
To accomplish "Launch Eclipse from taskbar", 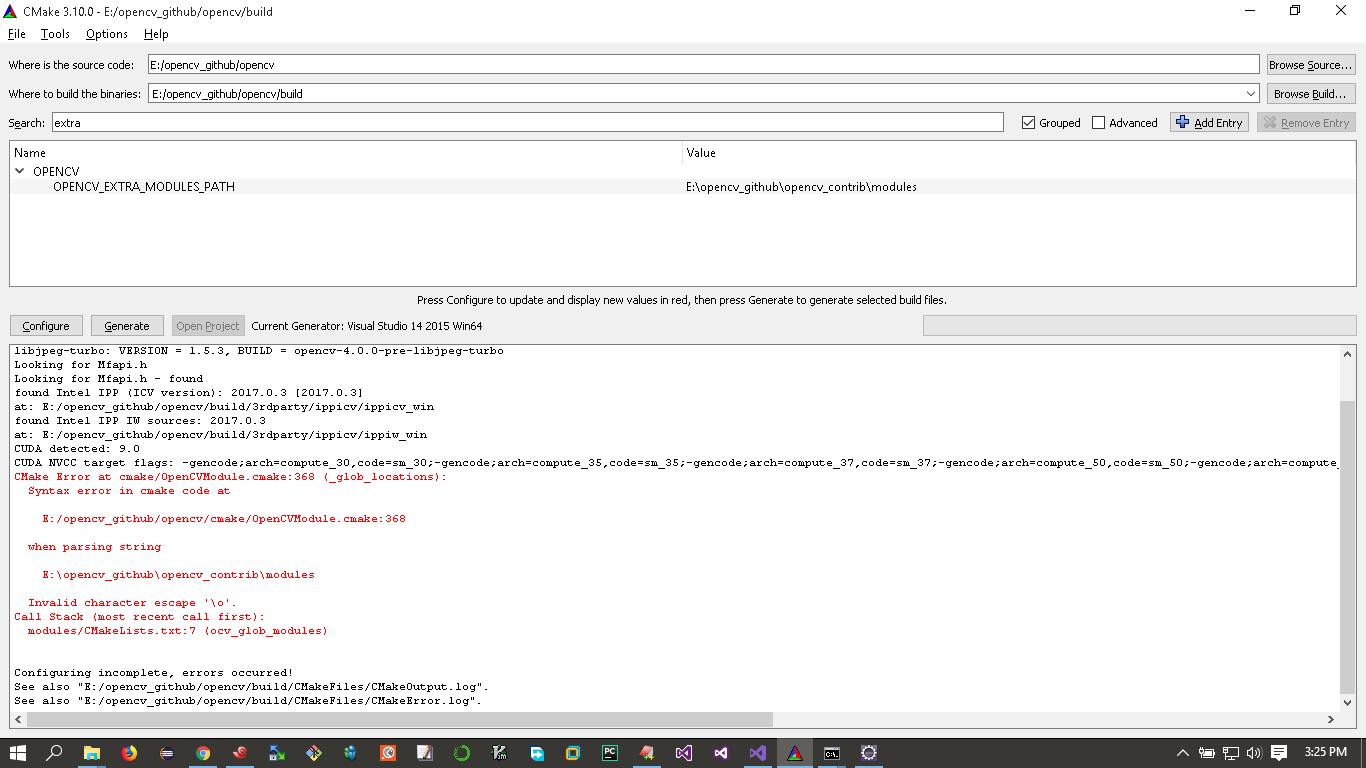I will click(x=166, y=753).
